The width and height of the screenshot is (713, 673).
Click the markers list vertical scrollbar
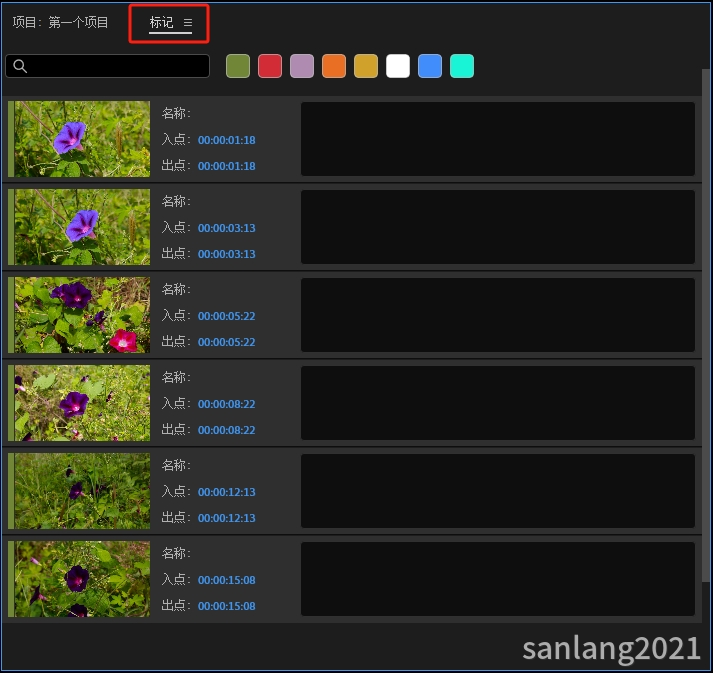click(x=706, y=325)
